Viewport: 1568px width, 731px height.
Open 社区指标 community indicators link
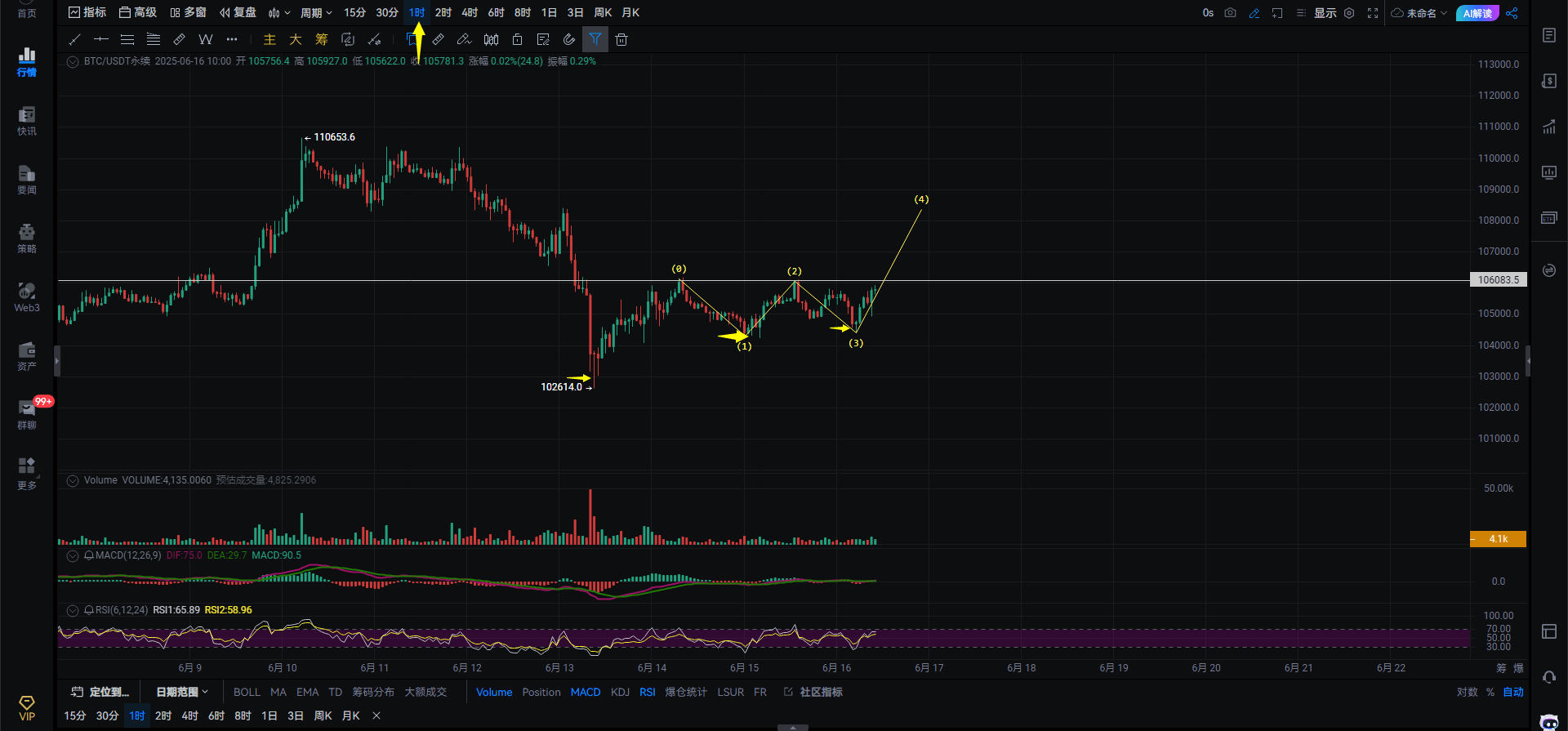813,692
